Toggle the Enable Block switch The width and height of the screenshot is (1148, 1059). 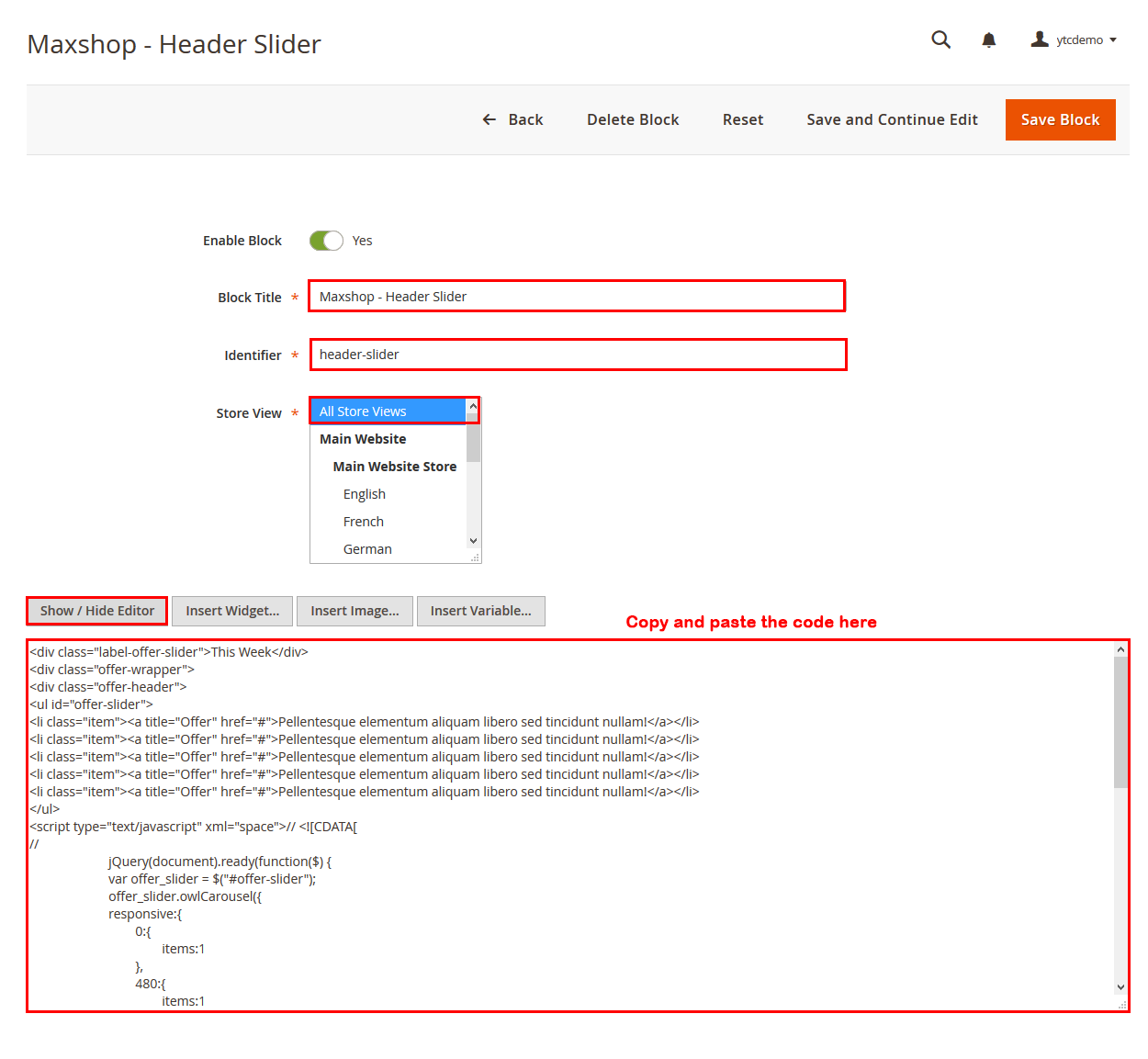[x=326, y=241]
